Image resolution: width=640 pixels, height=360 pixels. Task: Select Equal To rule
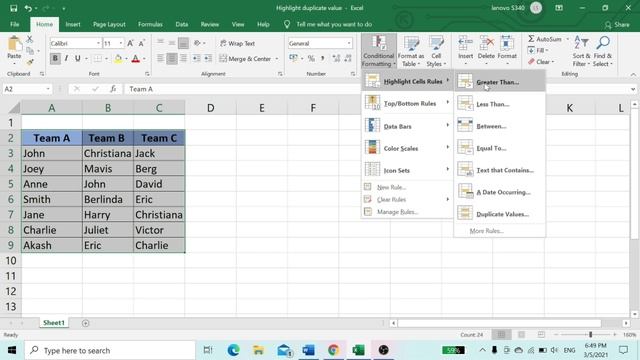click(x=500, y=148)
